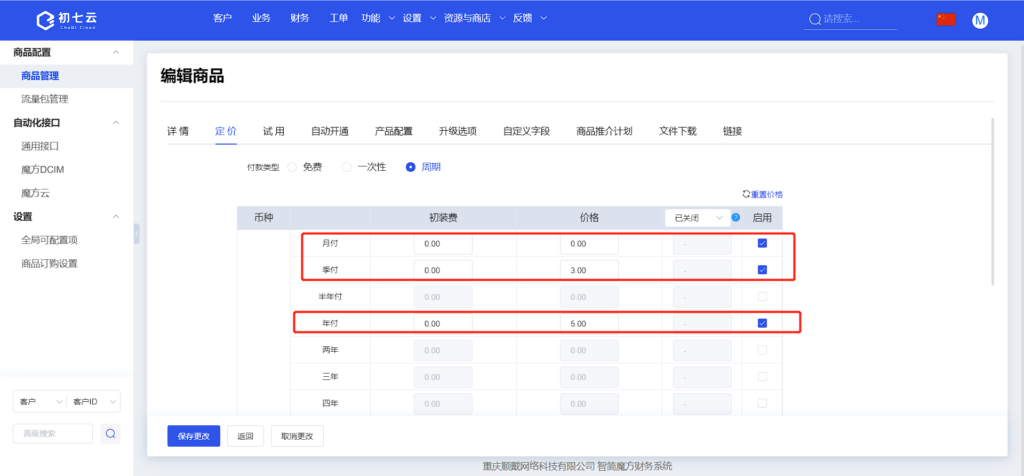1024x476 pixels.
Task: Uncheck 年付 enable checkbox
Action: [x=762, y=323]
